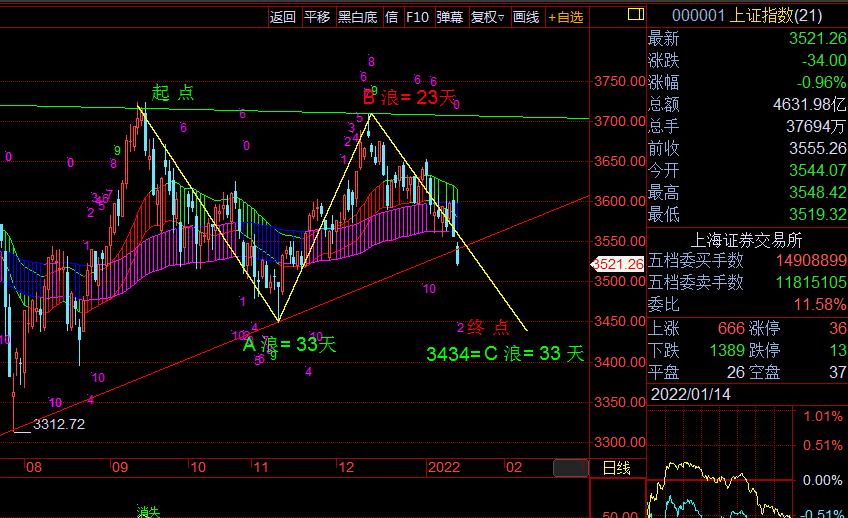
Task: Click the 上涨 count 666
Action: 731,328
